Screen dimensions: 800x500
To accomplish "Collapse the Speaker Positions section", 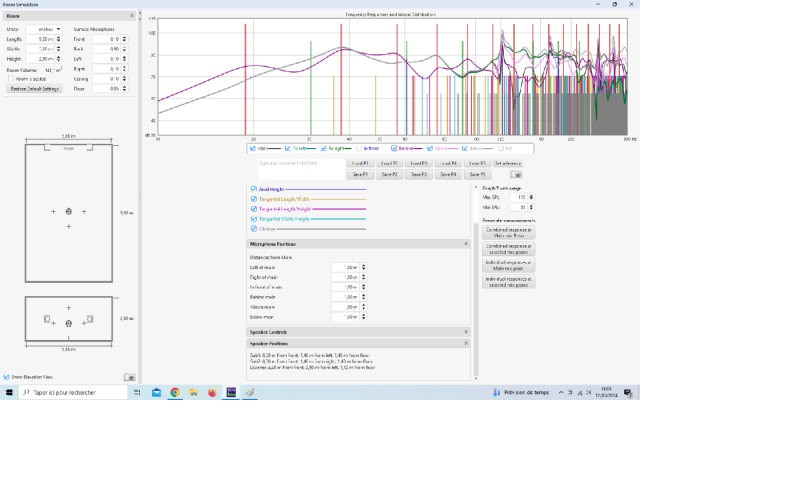I will point(466,344).
